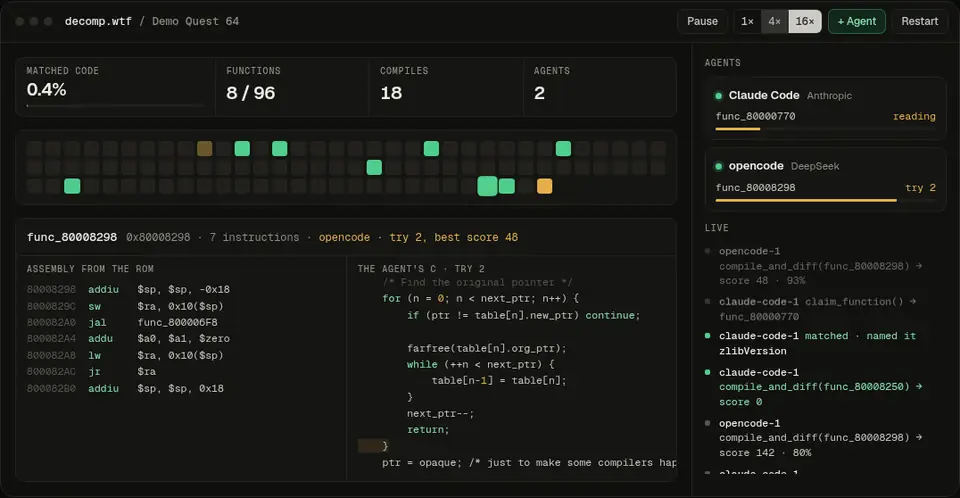Switch playback speed to 4×

tap(774, 21)
